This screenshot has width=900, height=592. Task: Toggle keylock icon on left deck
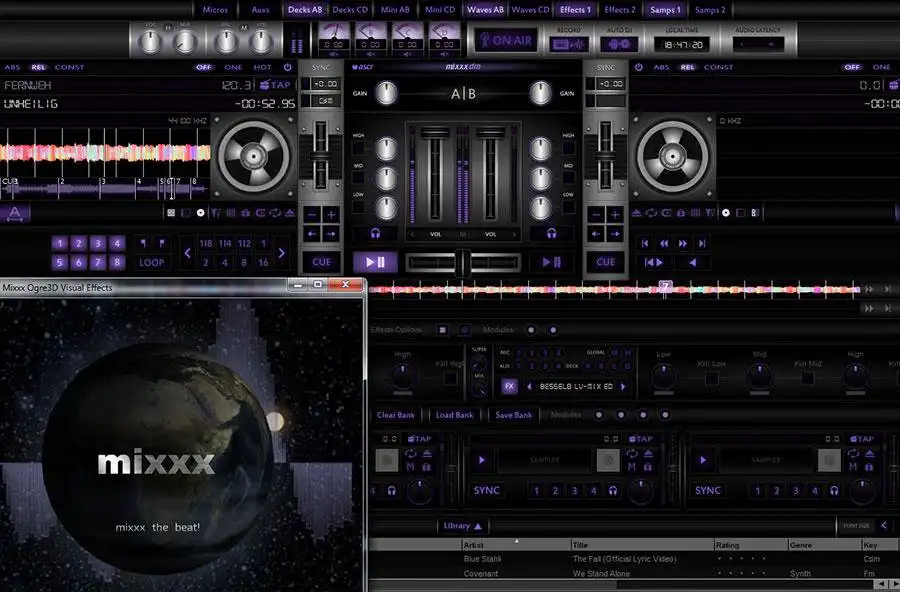coord(245,213)
